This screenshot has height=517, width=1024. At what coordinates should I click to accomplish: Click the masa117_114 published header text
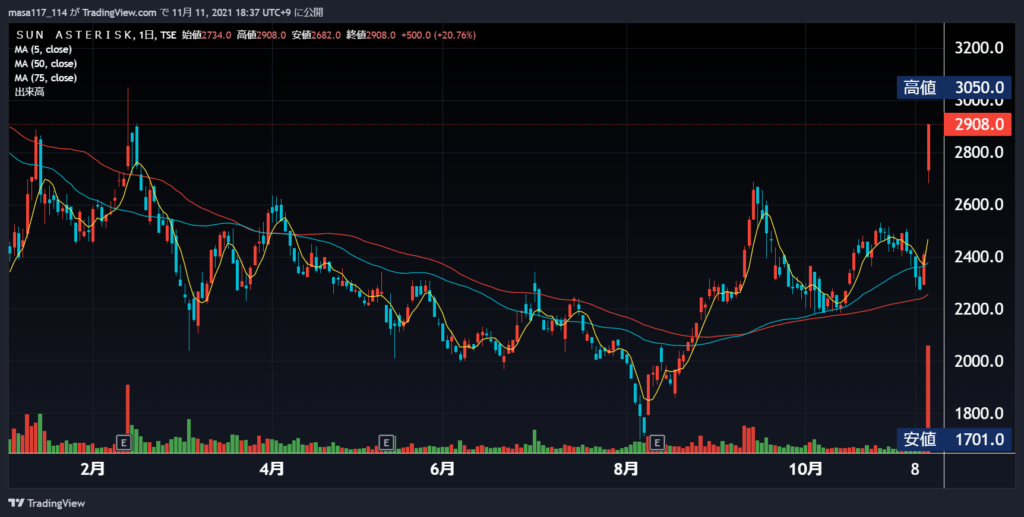click(x=165, y=12)
